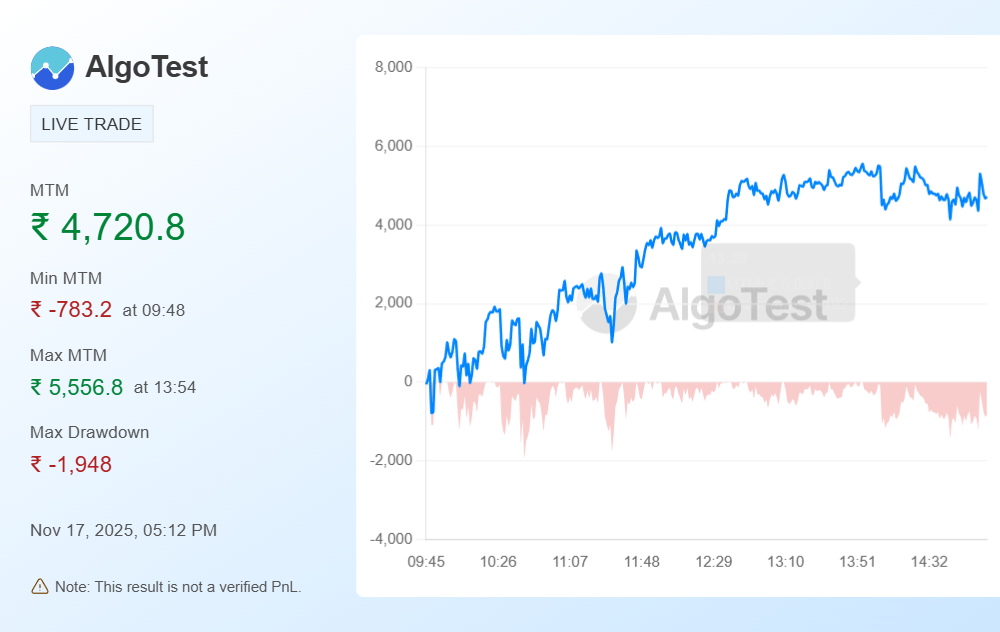Click the LIVE TRADE badge
This screenshot has width=1000, height=632.
coord(92,125)
